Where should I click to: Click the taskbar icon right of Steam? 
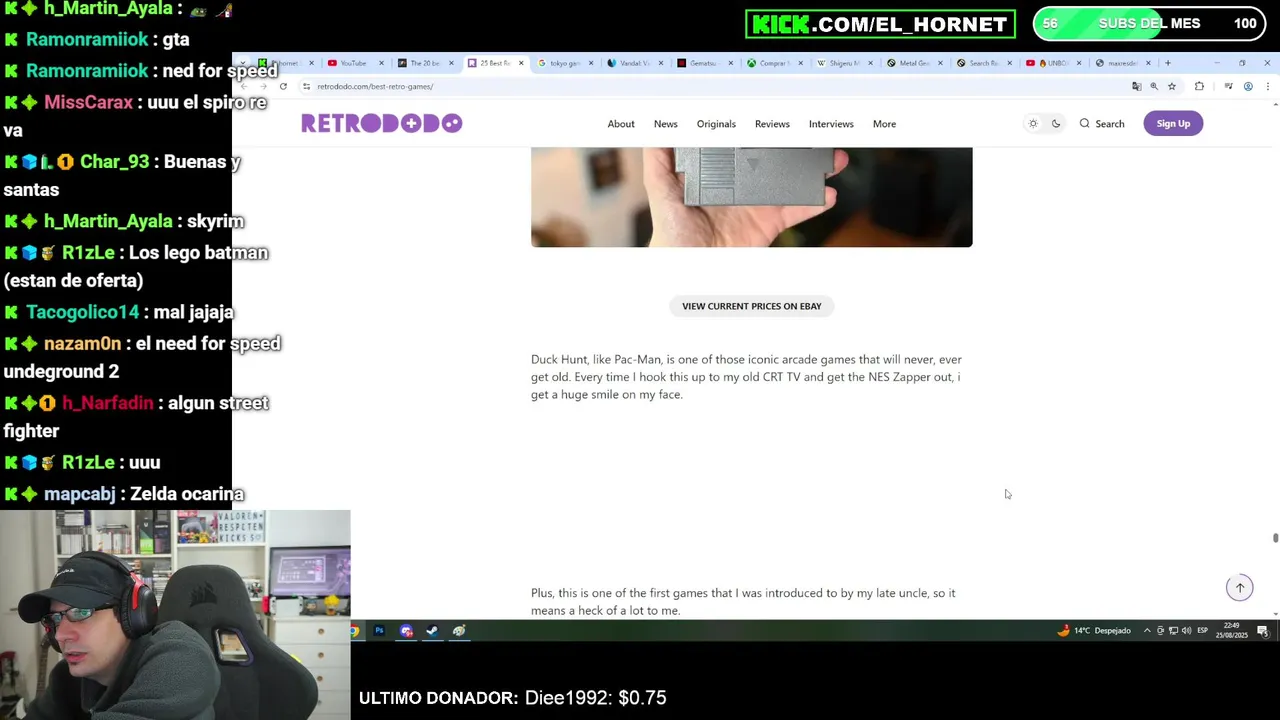[x=459, y=631]
